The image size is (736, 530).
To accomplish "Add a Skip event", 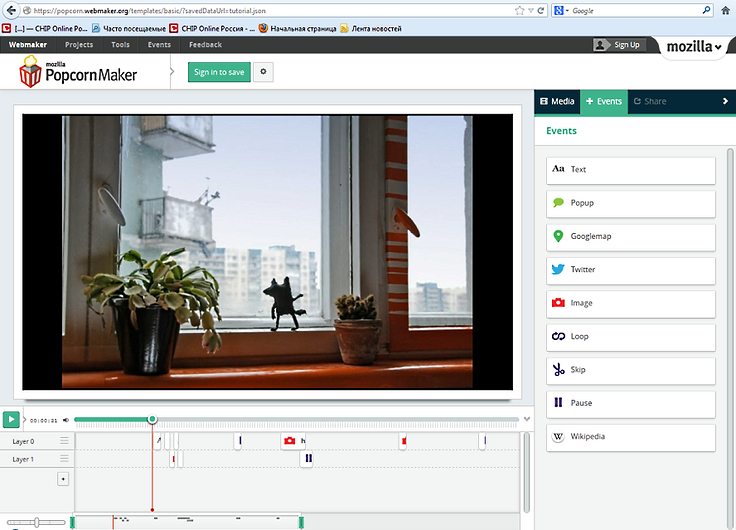I will point(631,370).
